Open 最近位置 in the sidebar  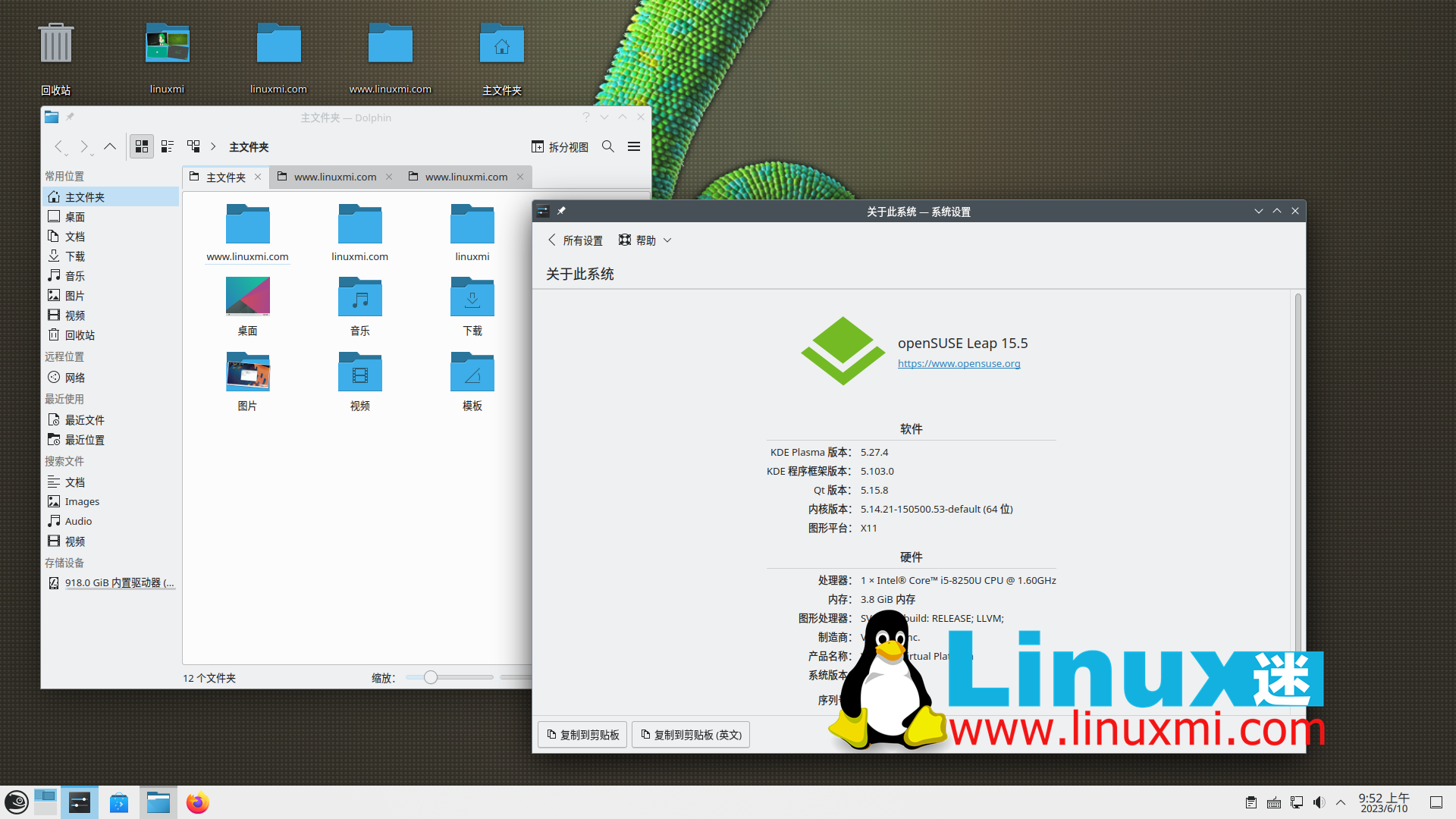[x=111, y=440]
